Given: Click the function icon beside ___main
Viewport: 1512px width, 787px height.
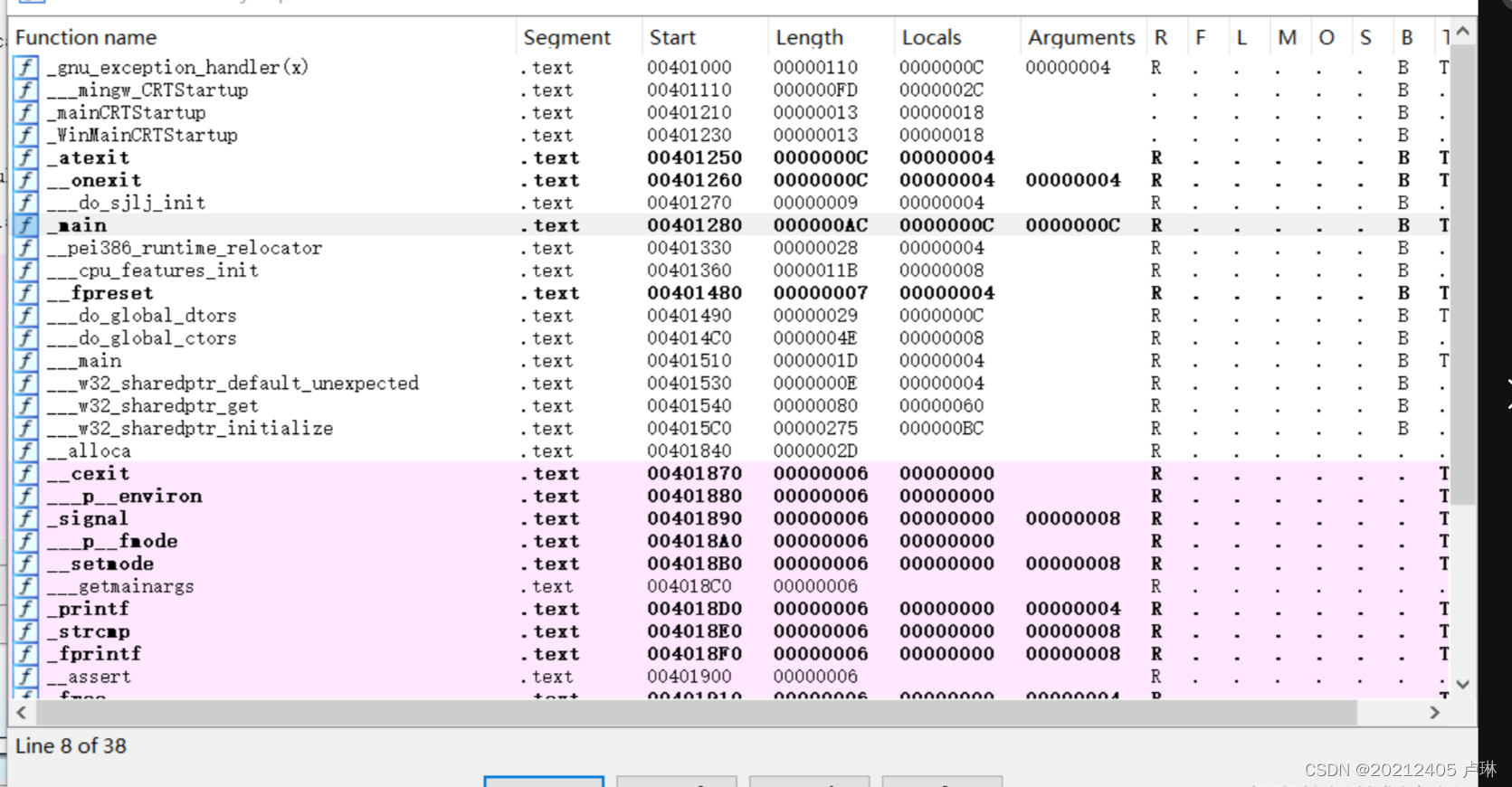Looking at the screenshot, I should (x=25, y=361).
